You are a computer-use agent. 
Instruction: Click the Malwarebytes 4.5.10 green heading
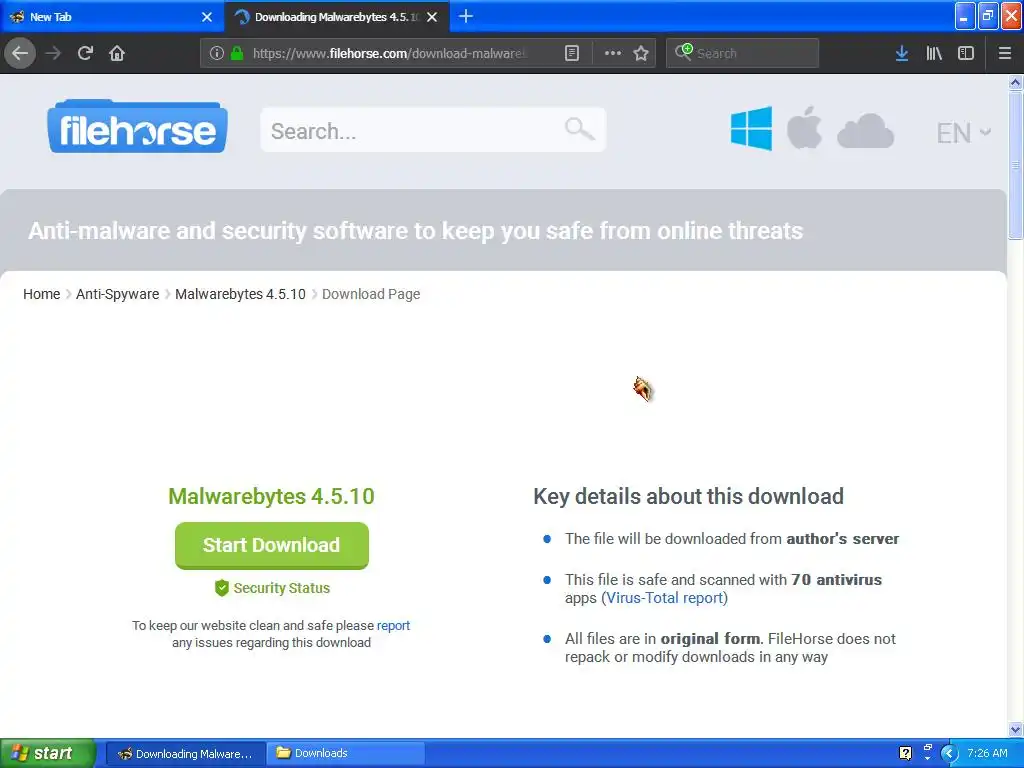pyautogui.click(x=271, y=496)
